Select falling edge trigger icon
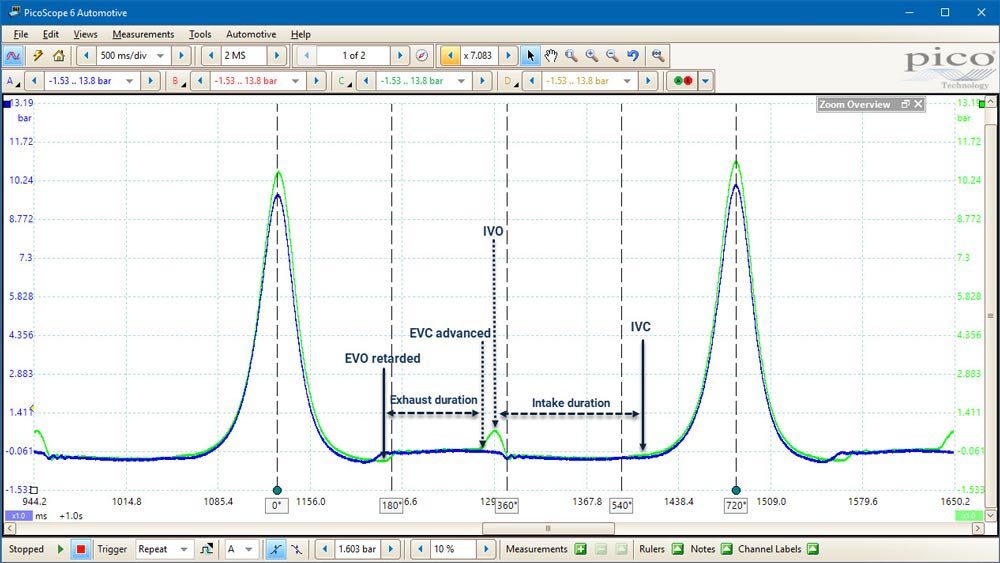The width and height of the screenshot is (1000, 563). click(x=297, y=549)
